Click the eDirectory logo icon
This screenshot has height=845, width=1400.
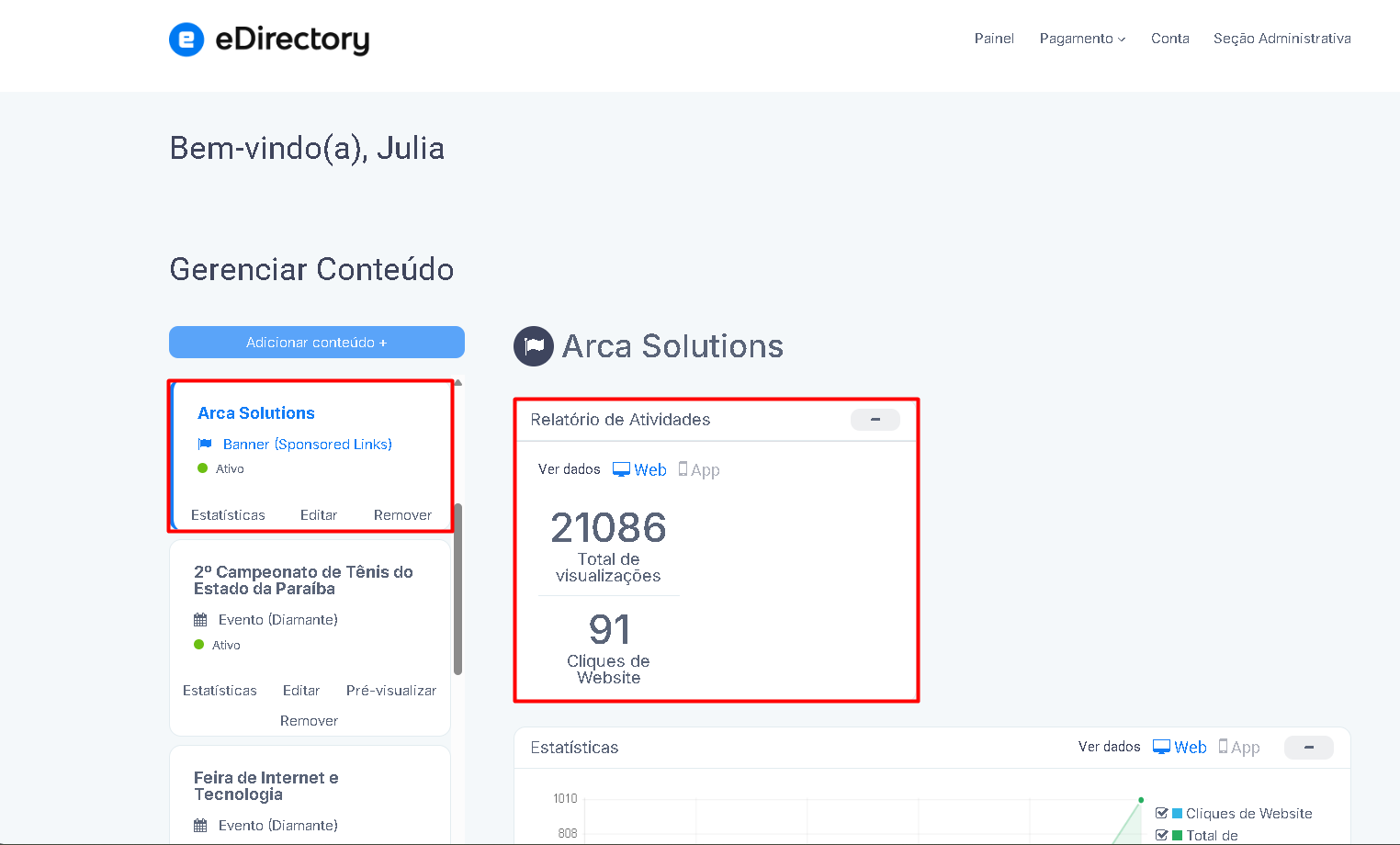[186, 39]
